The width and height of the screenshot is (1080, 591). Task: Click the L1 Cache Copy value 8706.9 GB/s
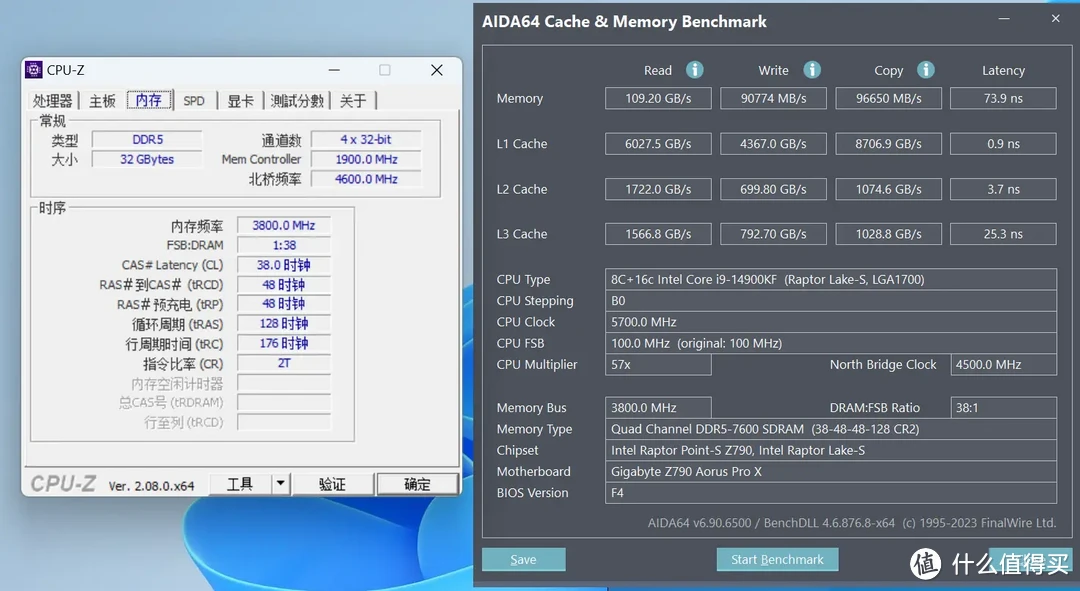pyautogui.click(x=889, y=144)
